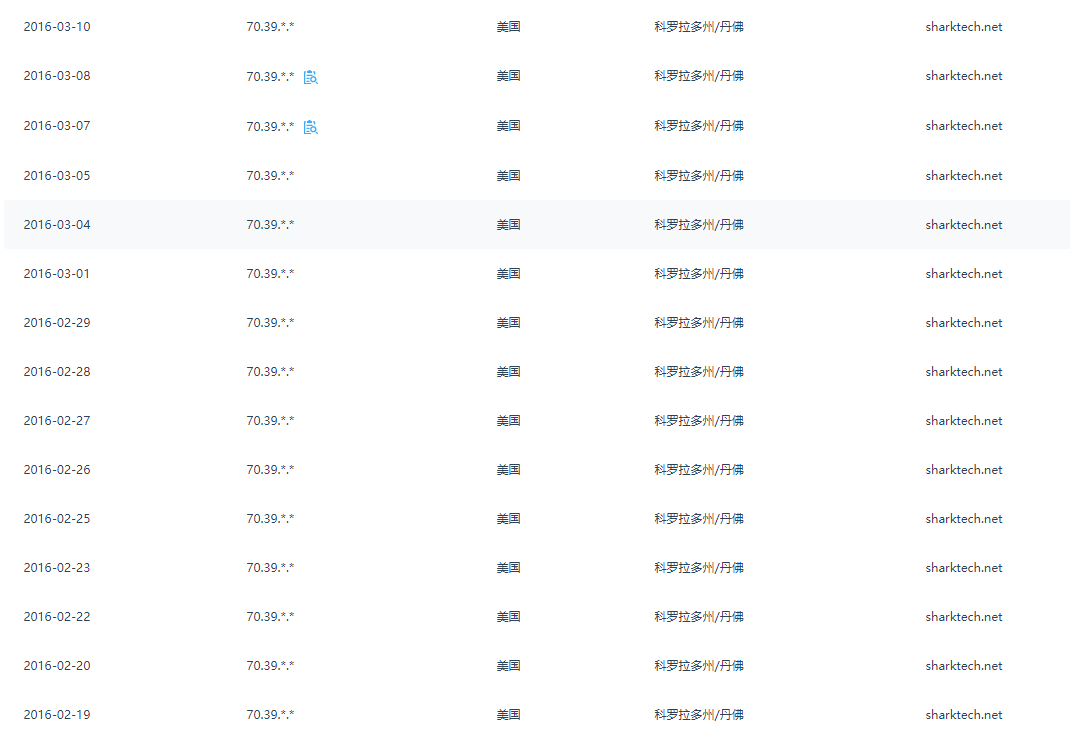Click the IP address in the 2016-02-20 row
This screenshot has height=733, width=1070.
(x=270, y=666)
